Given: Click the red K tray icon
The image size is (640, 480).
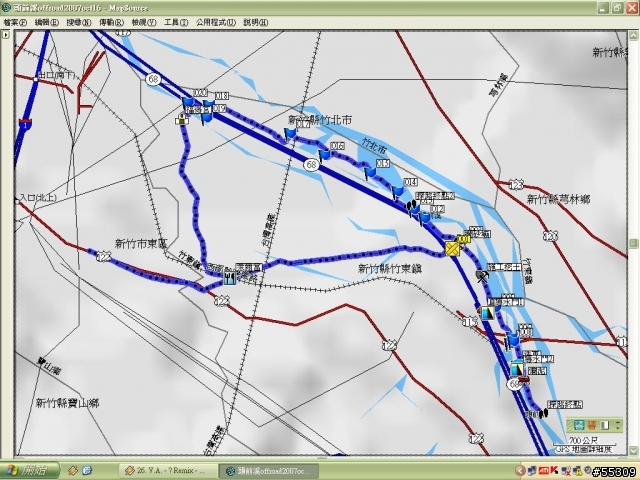Looking at the screenshot, I should pyautogui.click(x=554, y=471).
